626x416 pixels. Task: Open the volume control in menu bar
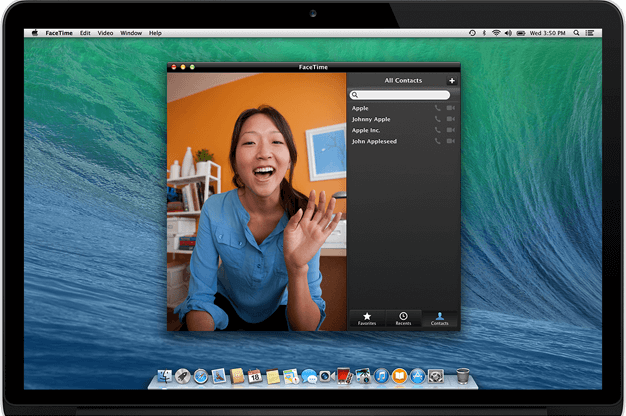tap(508, 33)
